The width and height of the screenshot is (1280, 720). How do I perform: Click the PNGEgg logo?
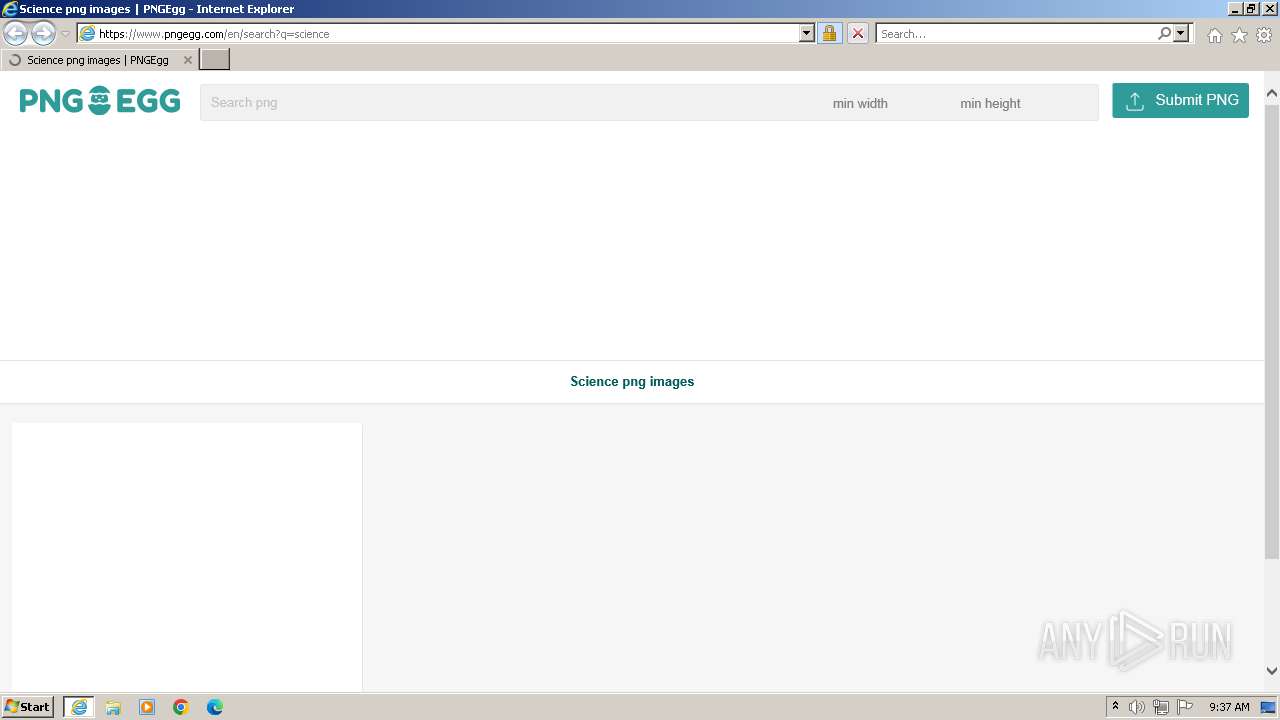(100, 101)
